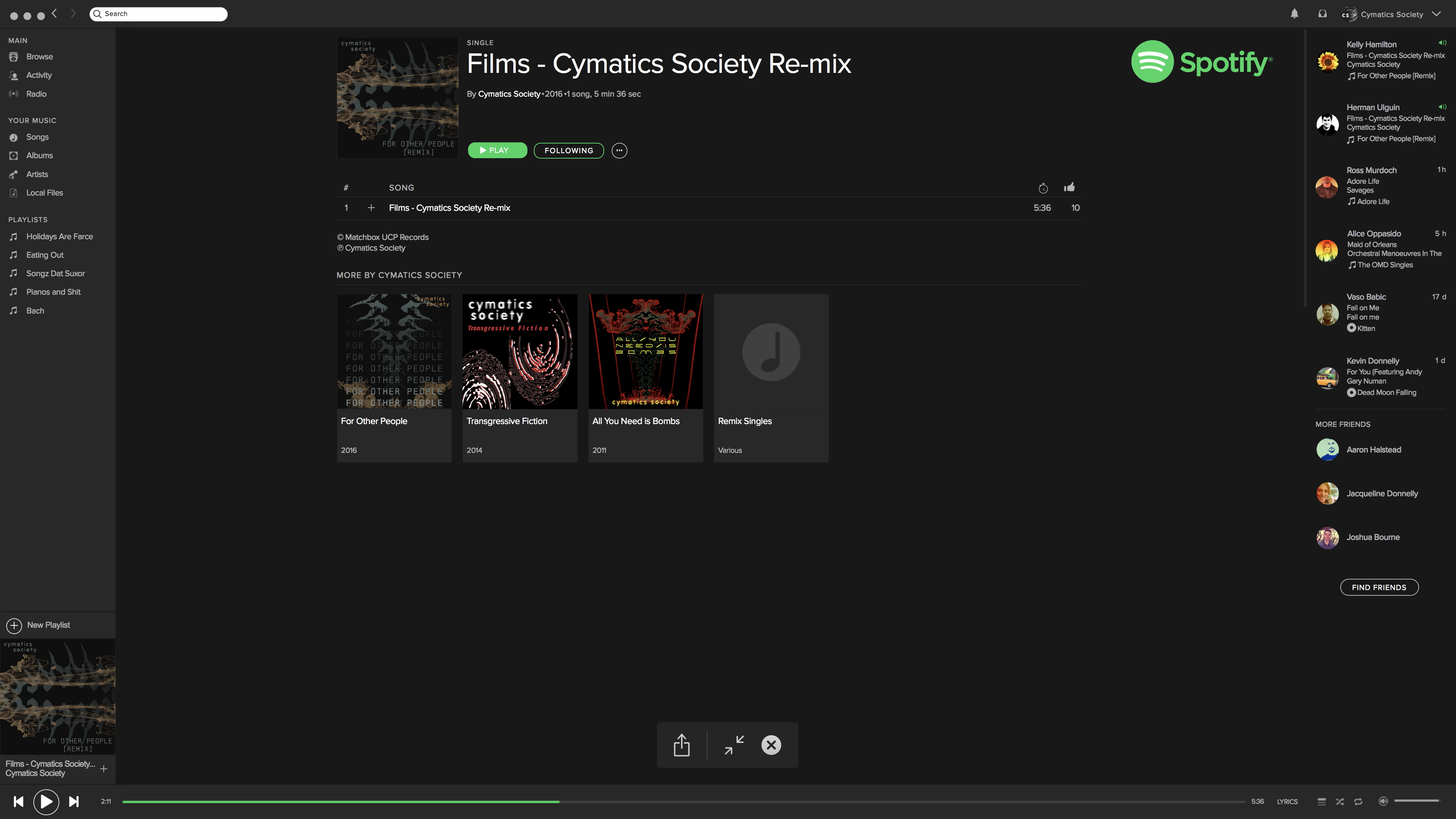Adjust the volume slider
This screenshot has height=819, width=1456.
tap(1417, 801)
